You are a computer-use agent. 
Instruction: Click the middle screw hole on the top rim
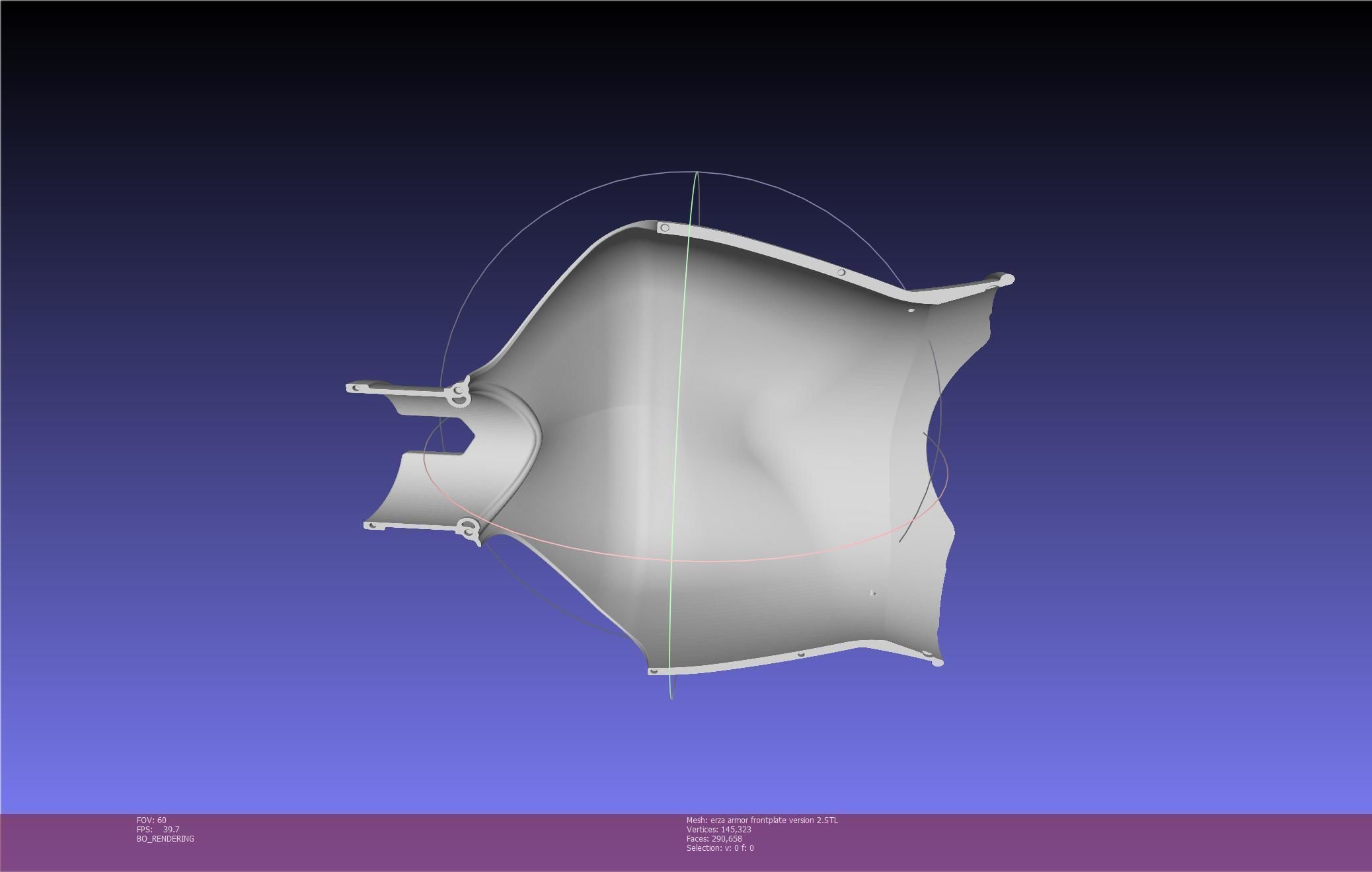[x=841, y=272]
